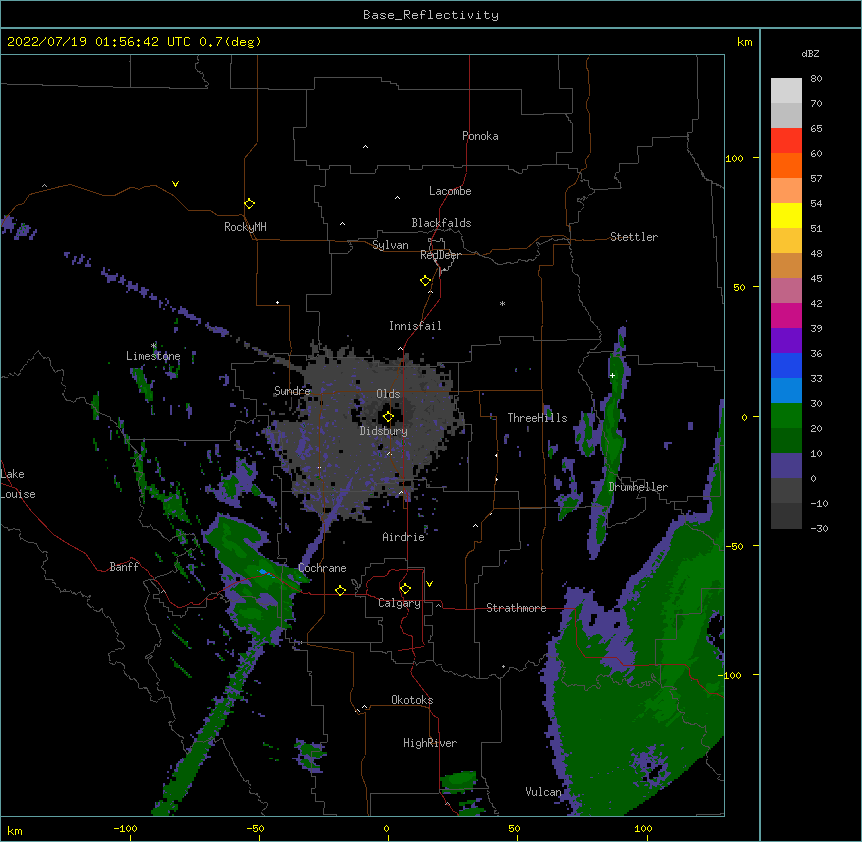
Task: Click the 80 dBZ legend value
Action: point(816,79)
